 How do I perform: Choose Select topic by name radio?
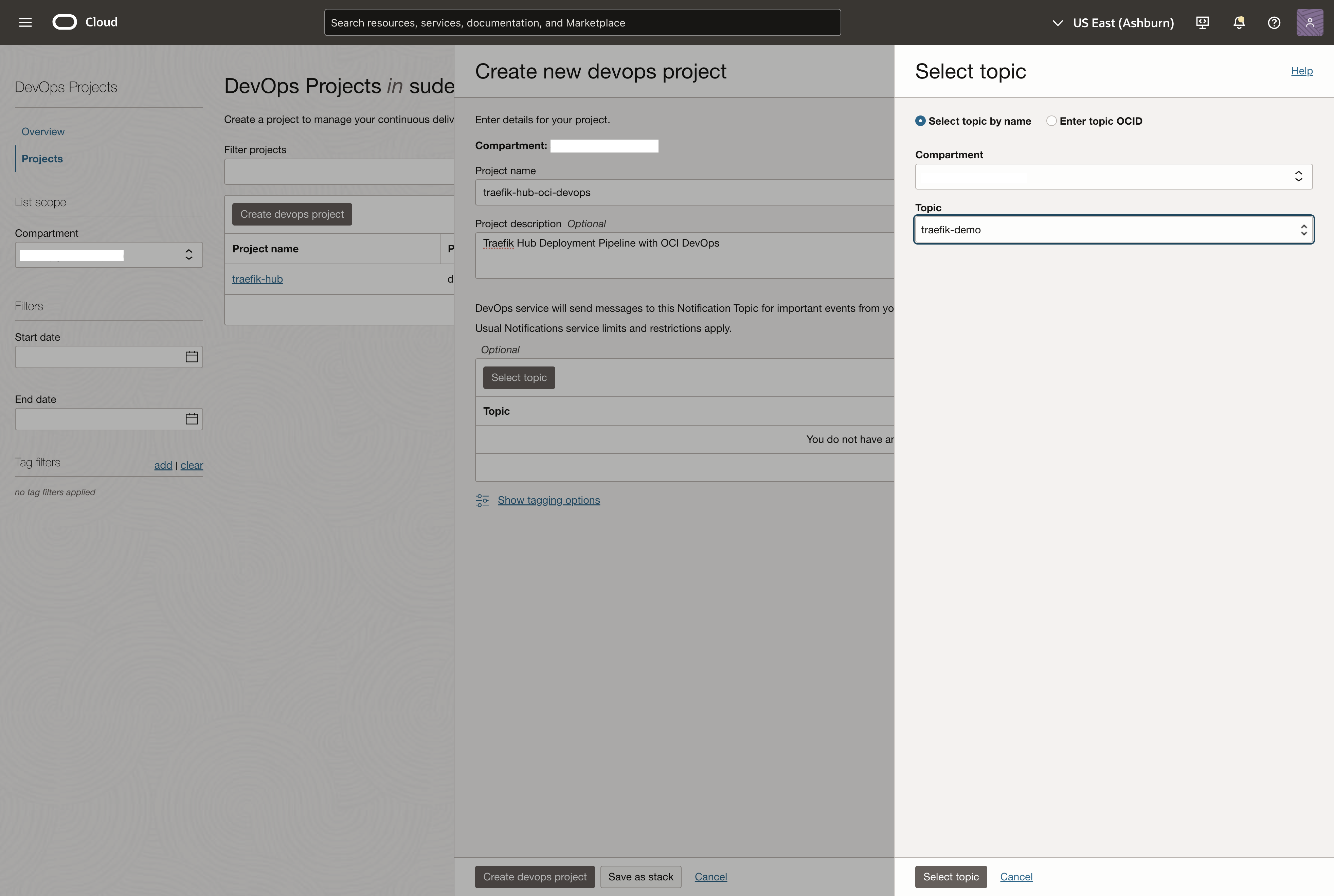tap(920, 121)
